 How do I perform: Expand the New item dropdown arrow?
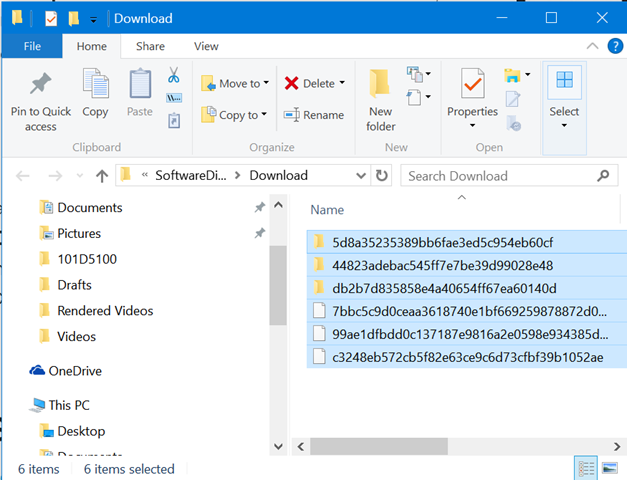428,74
